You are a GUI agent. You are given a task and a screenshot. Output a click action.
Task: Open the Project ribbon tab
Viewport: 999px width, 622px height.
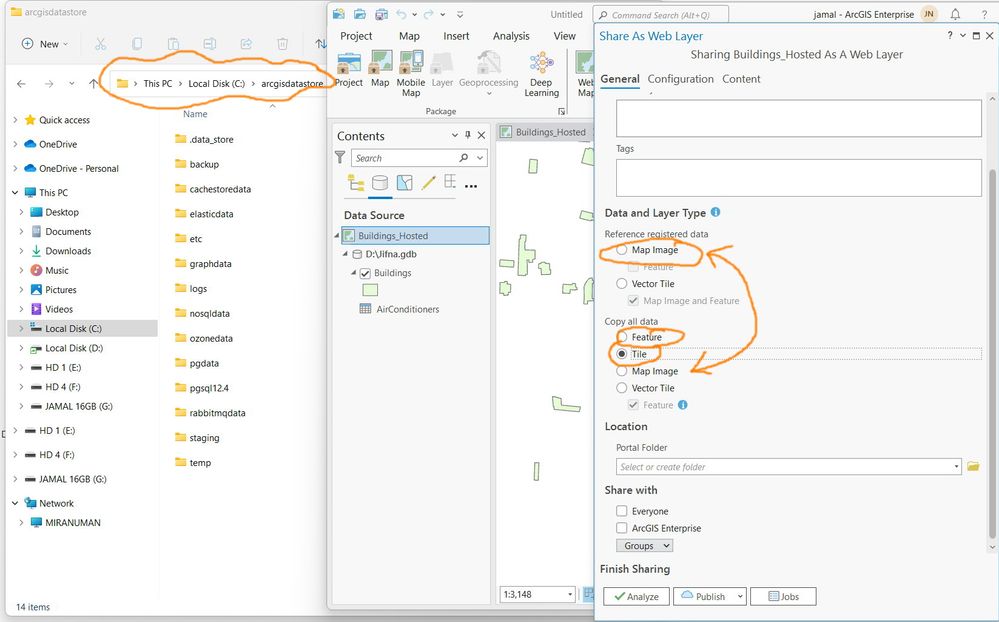pos(356,36)
